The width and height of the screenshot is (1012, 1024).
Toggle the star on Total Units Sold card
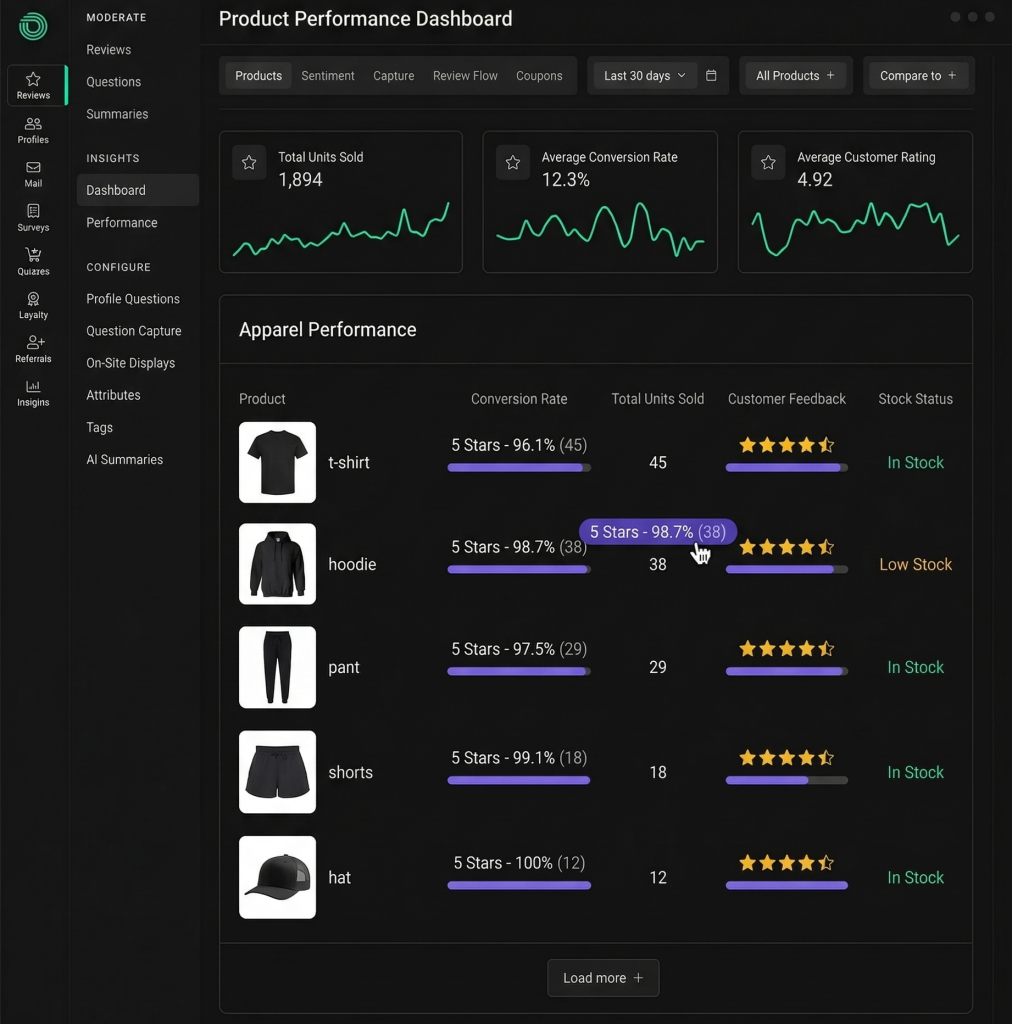click(249, 162)
